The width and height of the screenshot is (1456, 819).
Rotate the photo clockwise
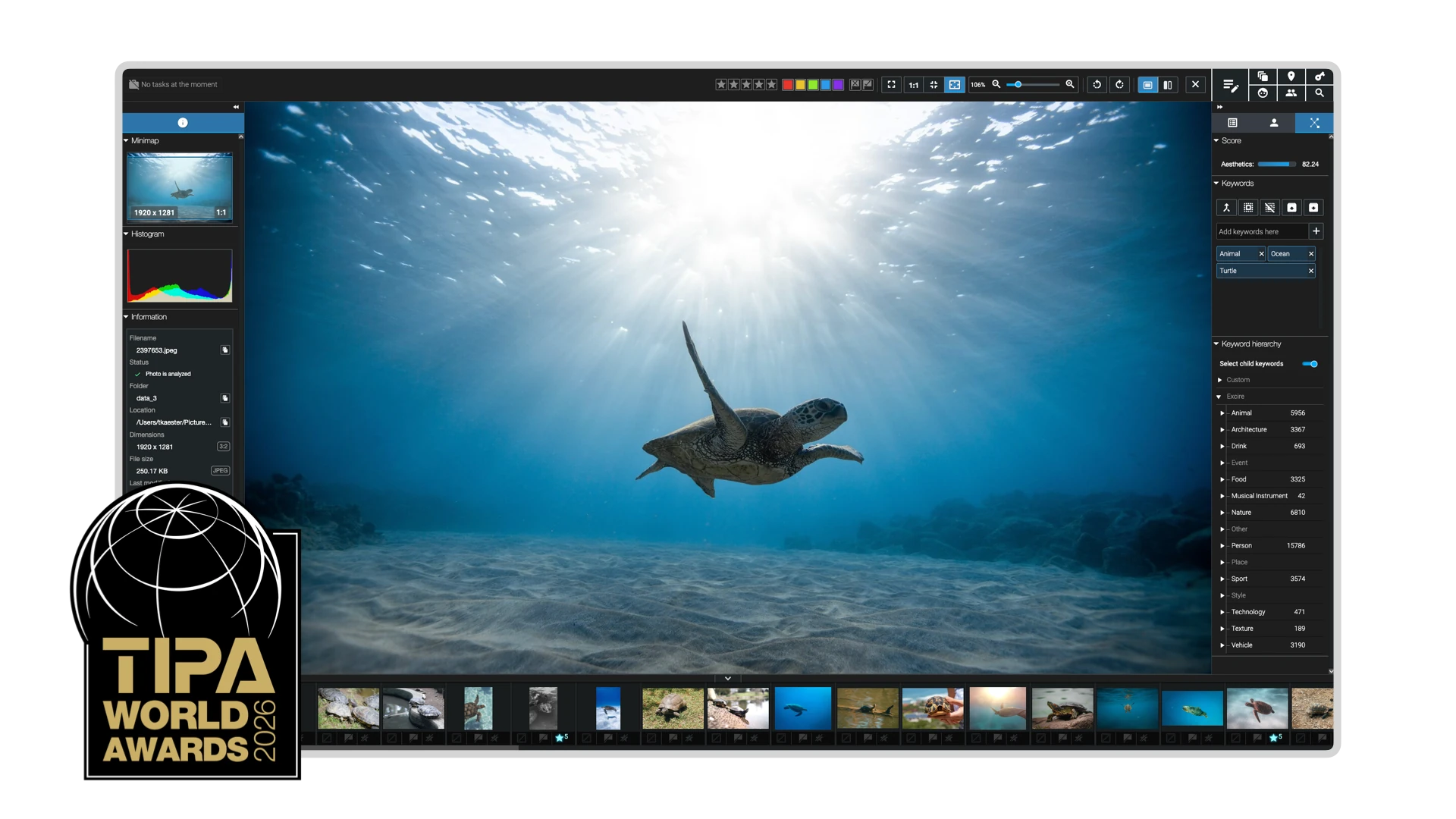[1119, 85]
